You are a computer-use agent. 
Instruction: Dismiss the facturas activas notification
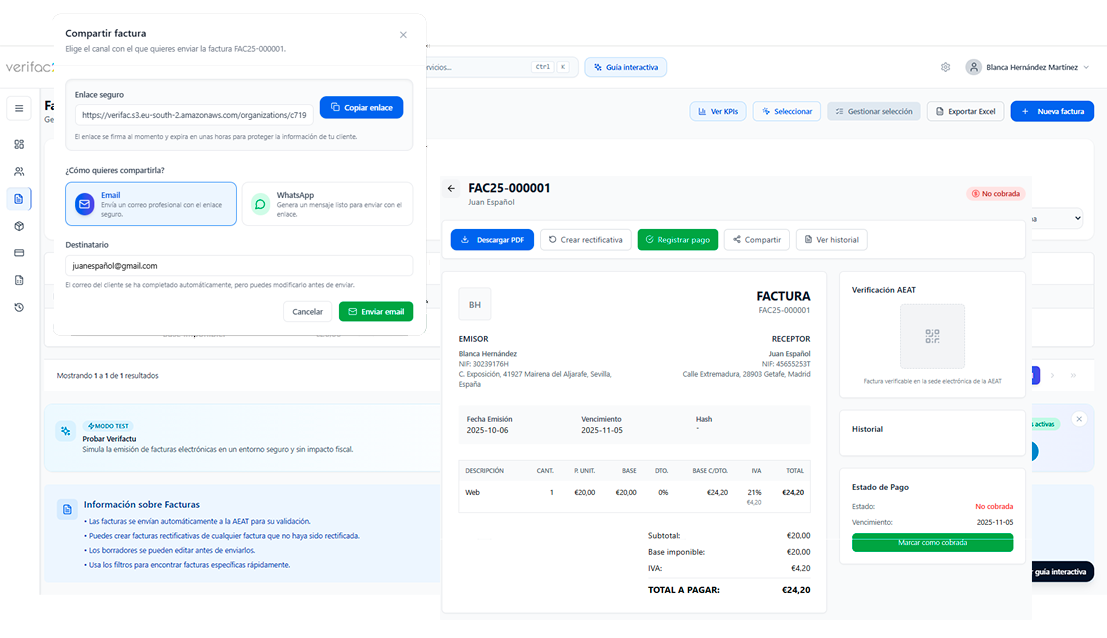1079,419
